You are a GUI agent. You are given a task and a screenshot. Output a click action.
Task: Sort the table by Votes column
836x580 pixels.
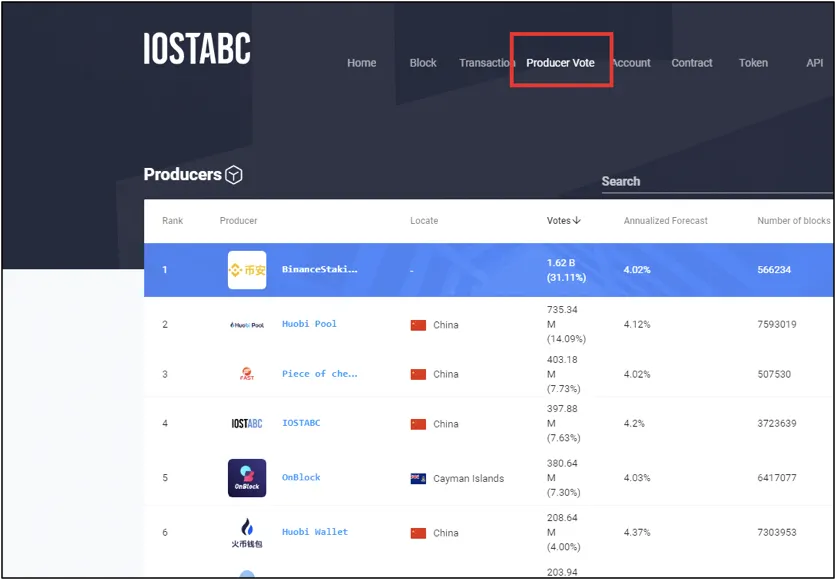click(564, 221)
